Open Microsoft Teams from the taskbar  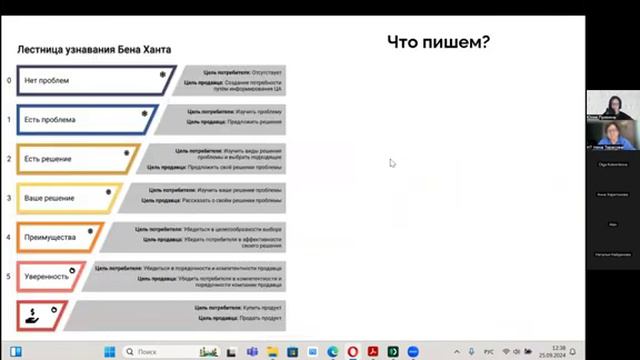point(252,351)
